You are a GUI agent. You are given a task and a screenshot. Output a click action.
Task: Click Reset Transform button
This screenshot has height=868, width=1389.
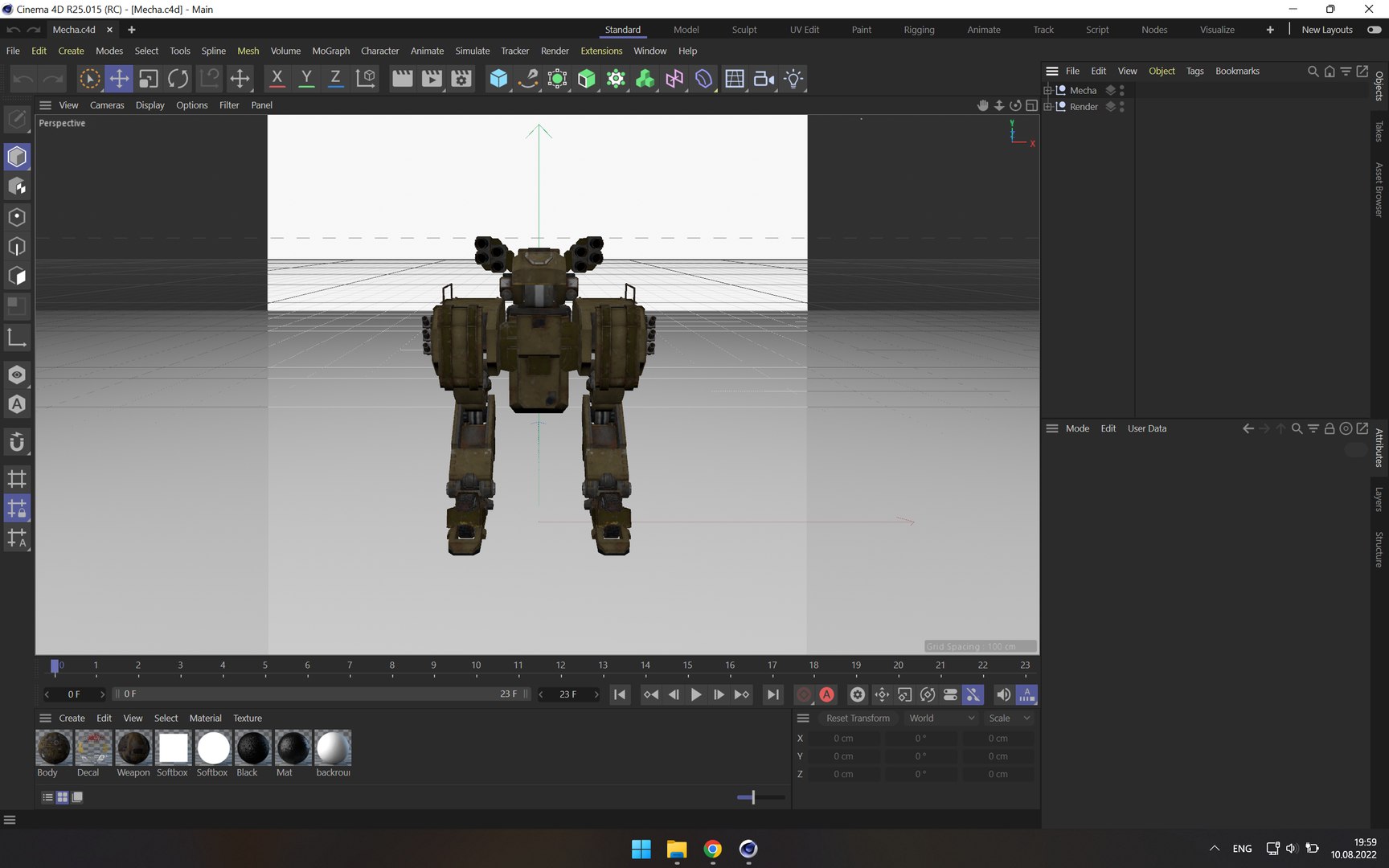coord(858,719)
